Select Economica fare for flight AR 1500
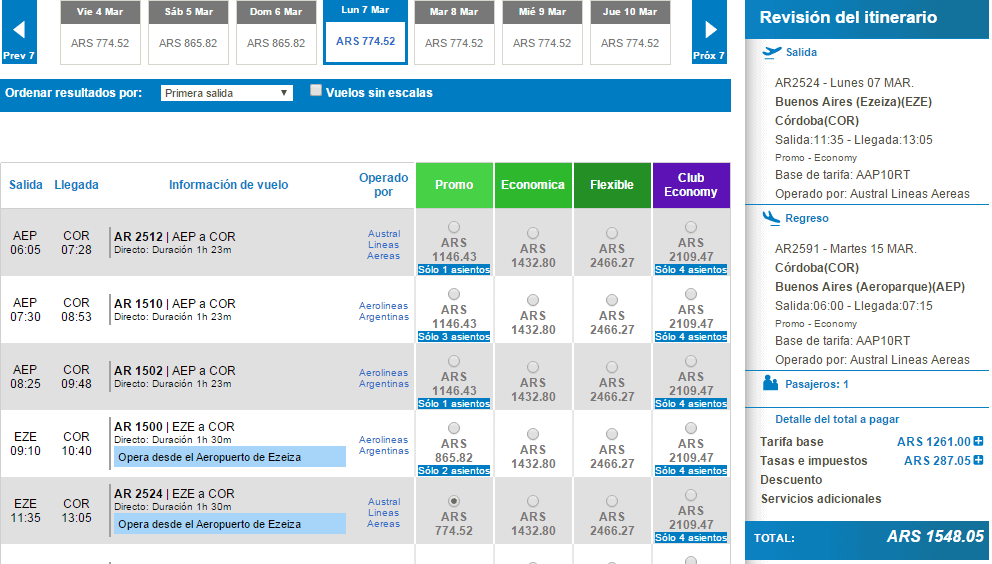Viewport: 992px width, 564px height. click(533, 434)
